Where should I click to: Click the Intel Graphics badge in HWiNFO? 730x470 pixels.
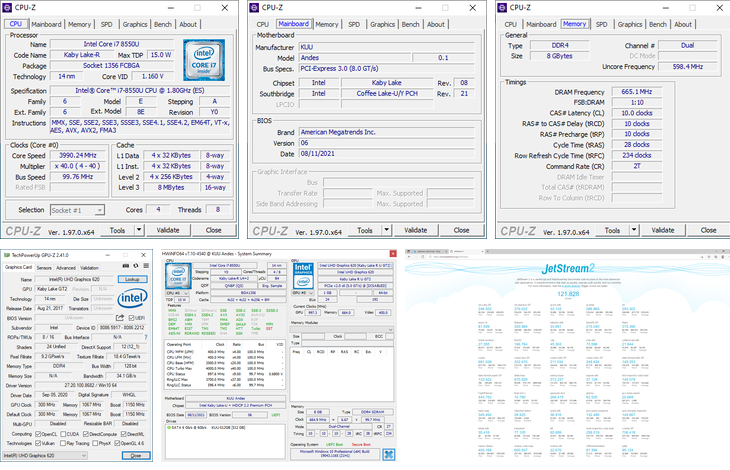(x=303, y=275)
